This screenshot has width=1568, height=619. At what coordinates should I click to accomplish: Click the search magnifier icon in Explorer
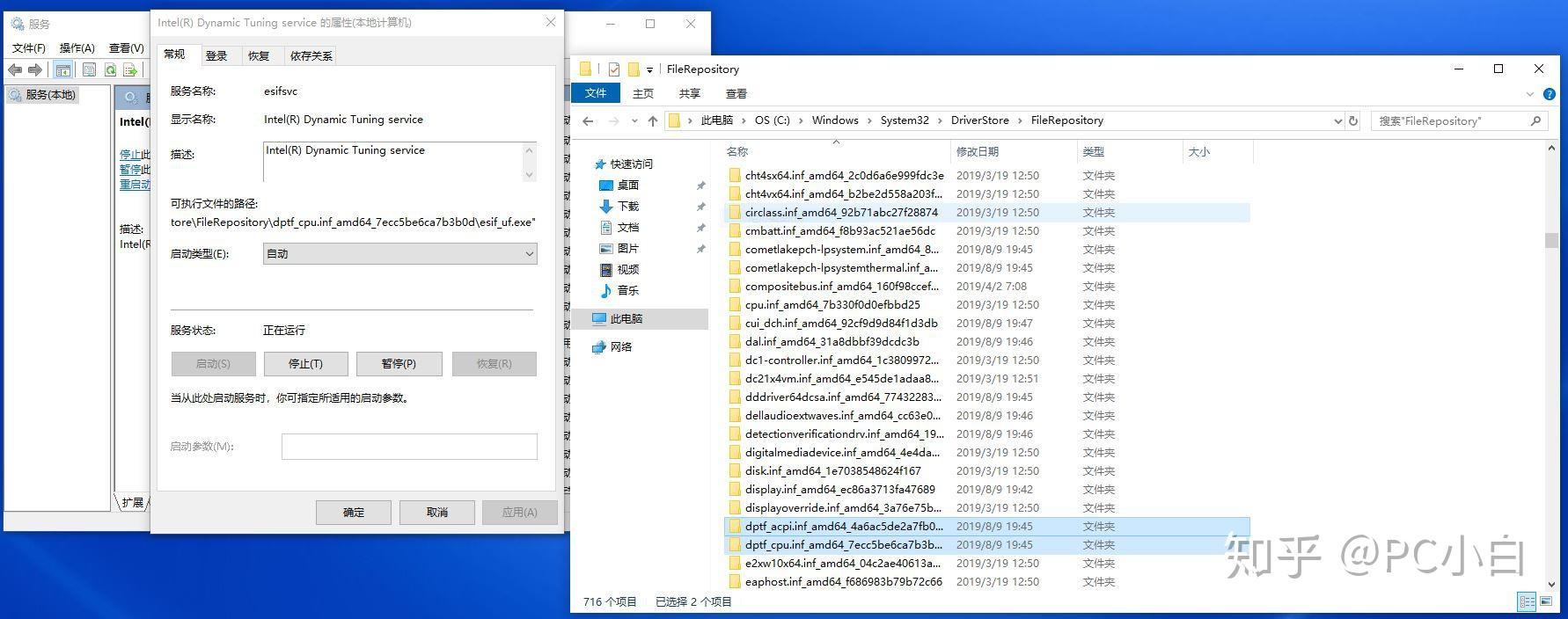tap(1536, 120)
